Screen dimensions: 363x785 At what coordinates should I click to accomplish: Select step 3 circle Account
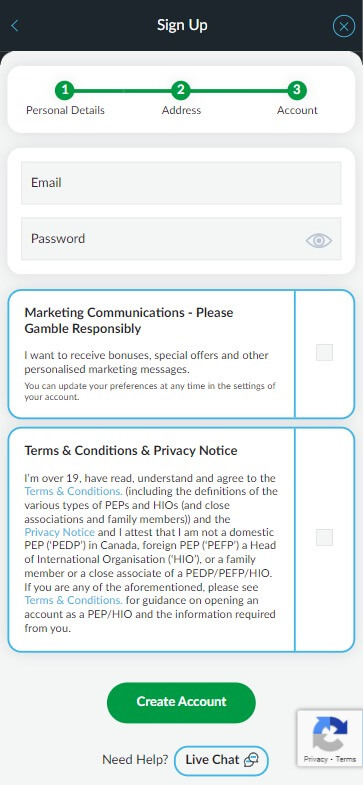[297, 91]
